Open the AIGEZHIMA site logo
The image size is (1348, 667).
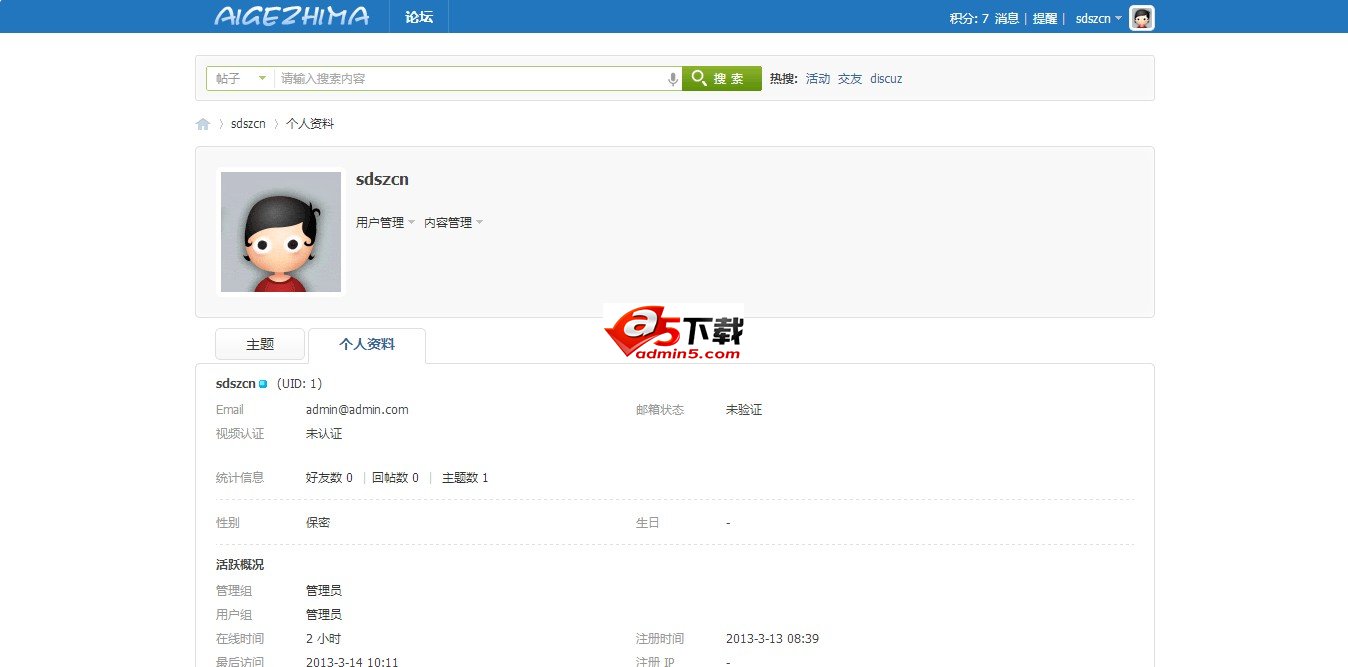[x=291, y=16]
